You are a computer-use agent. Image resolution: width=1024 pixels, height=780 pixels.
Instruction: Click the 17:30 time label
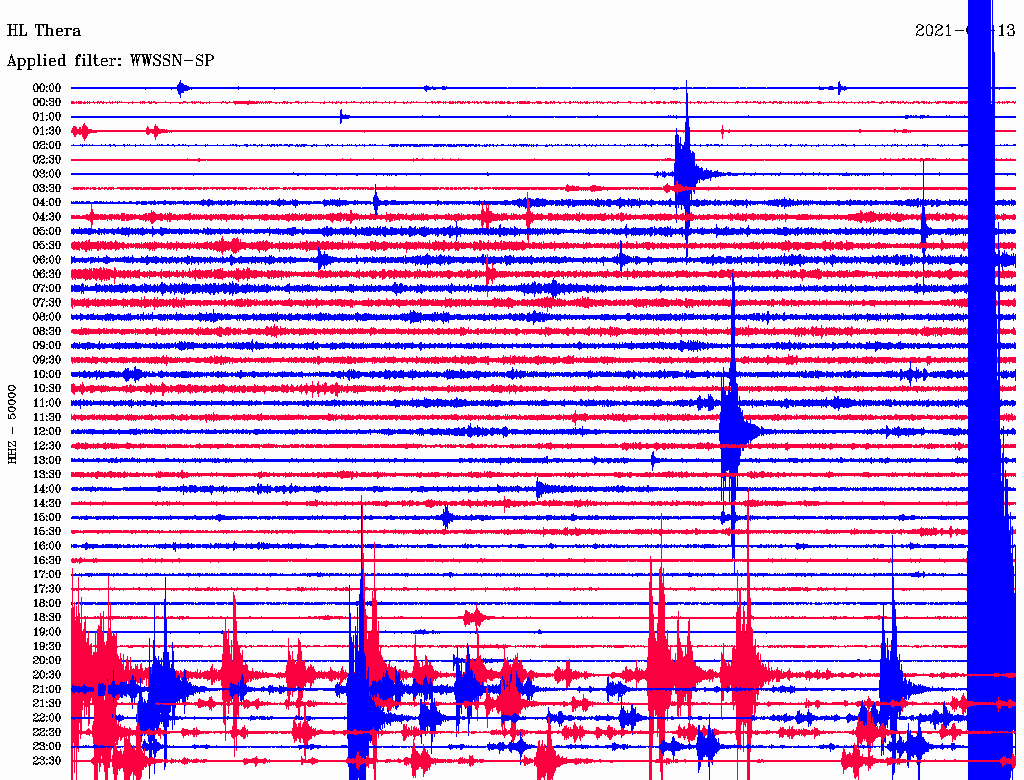47,589
